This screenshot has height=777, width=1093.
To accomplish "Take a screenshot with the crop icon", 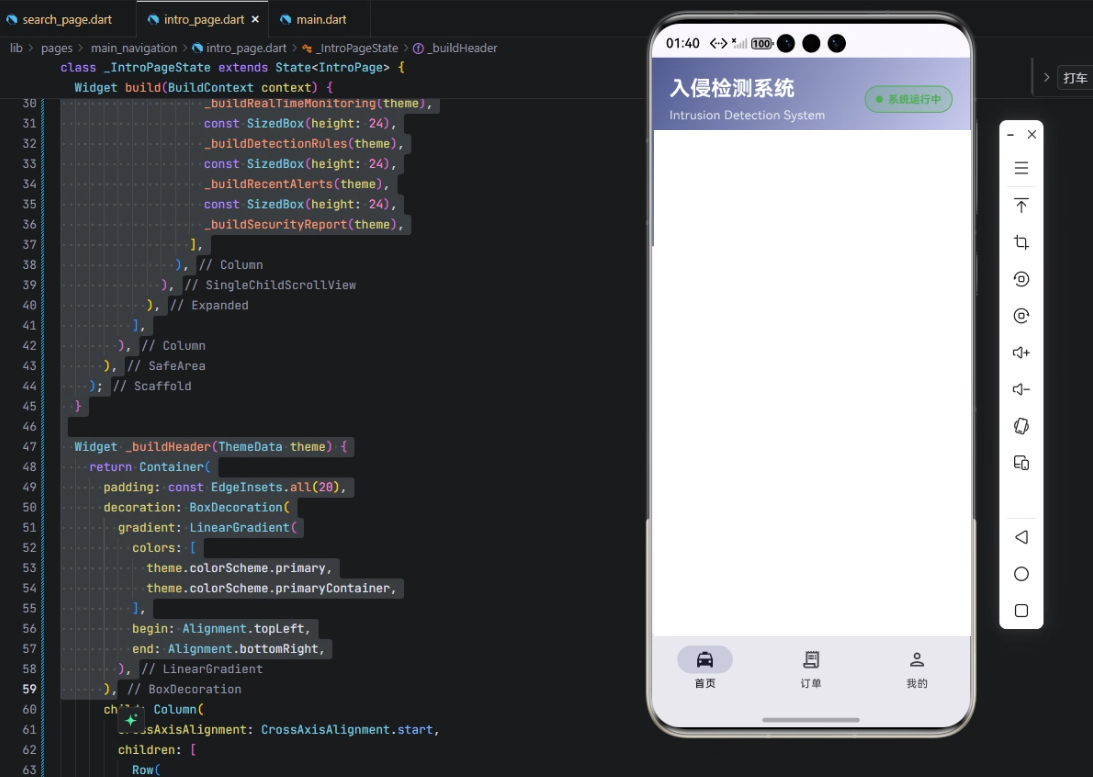I will click(x=1021, y=243).
